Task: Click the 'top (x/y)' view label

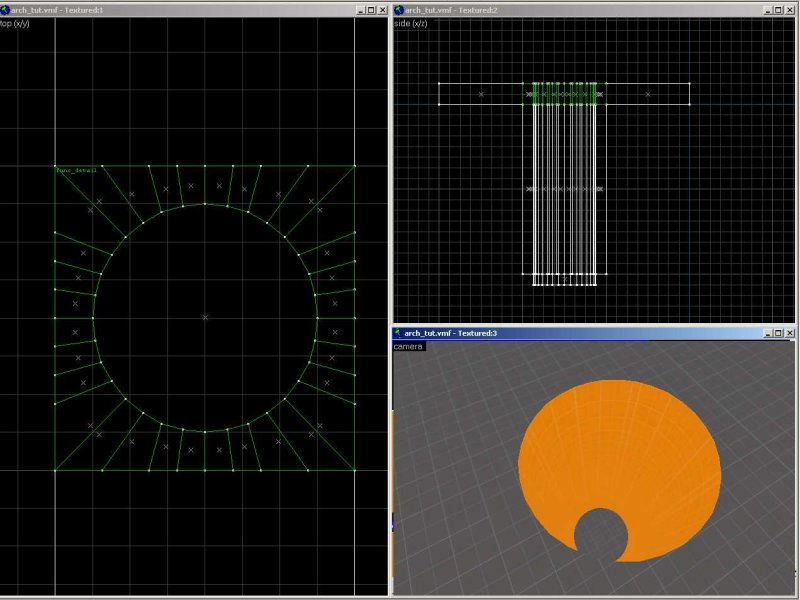Action: coord(15,23)
